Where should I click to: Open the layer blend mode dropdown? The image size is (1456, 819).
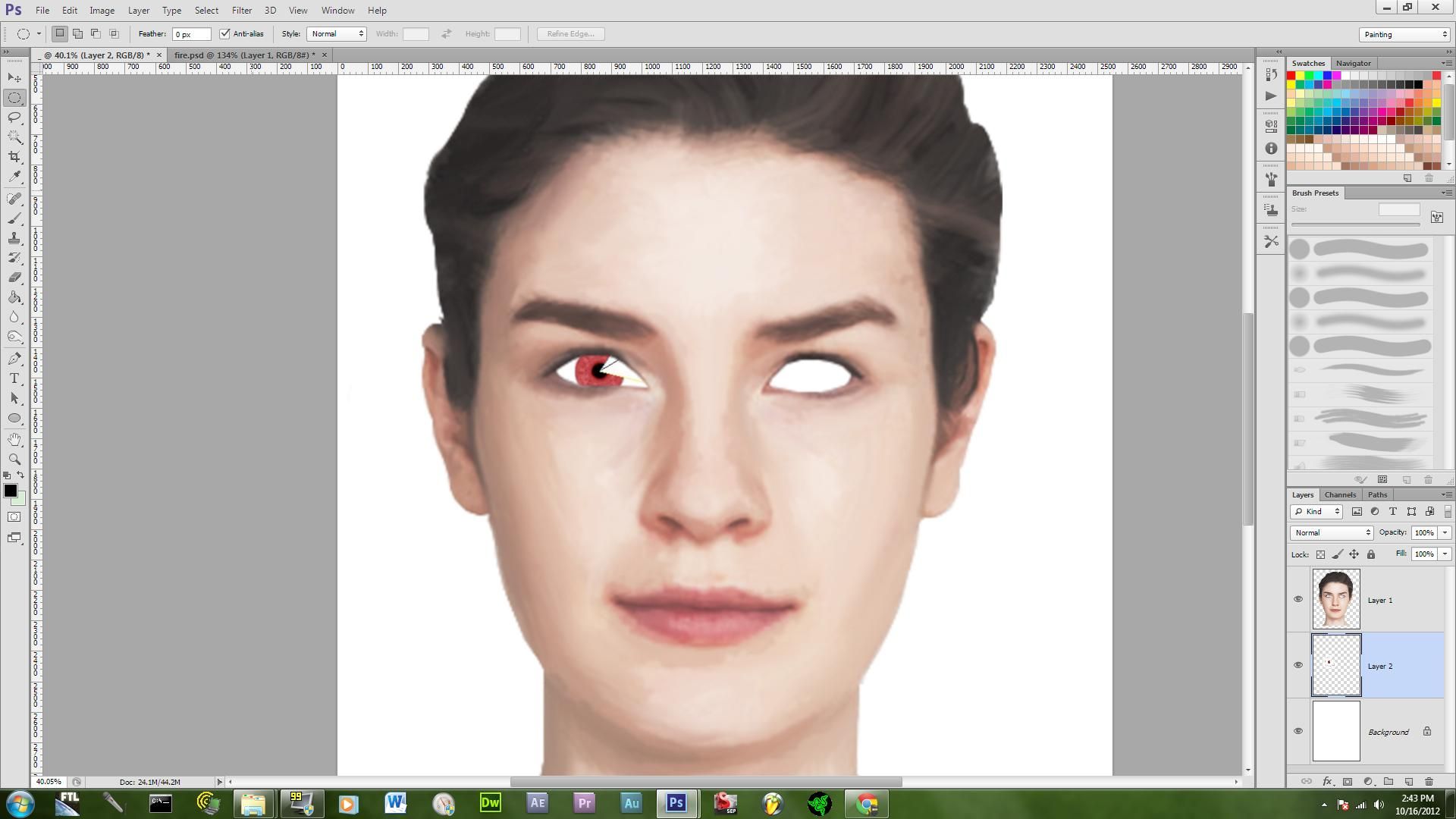(1332, 532)
